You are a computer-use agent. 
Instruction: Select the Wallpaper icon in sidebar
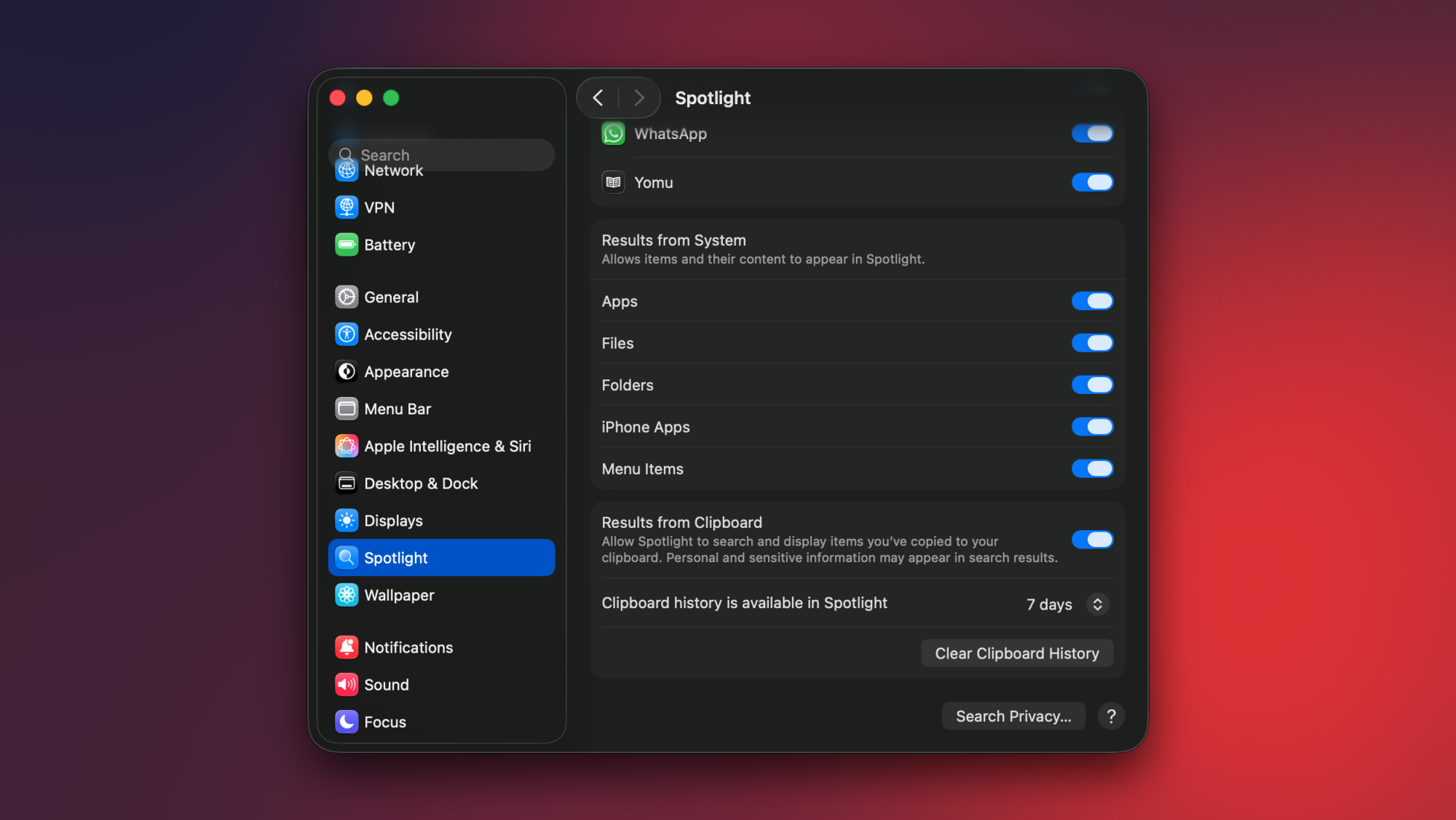[346, 595]
